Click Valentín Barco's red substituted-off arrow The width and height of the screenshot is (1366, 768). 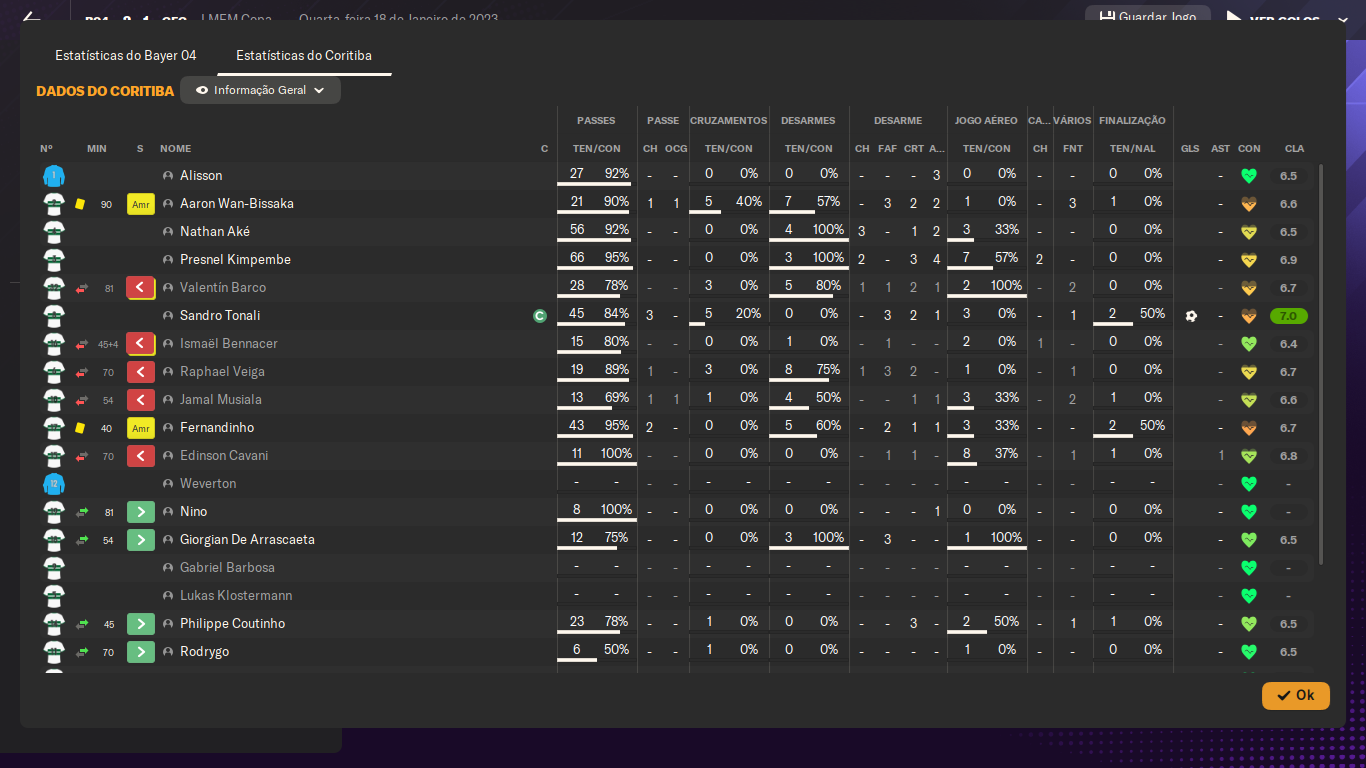tap(141, 288)
